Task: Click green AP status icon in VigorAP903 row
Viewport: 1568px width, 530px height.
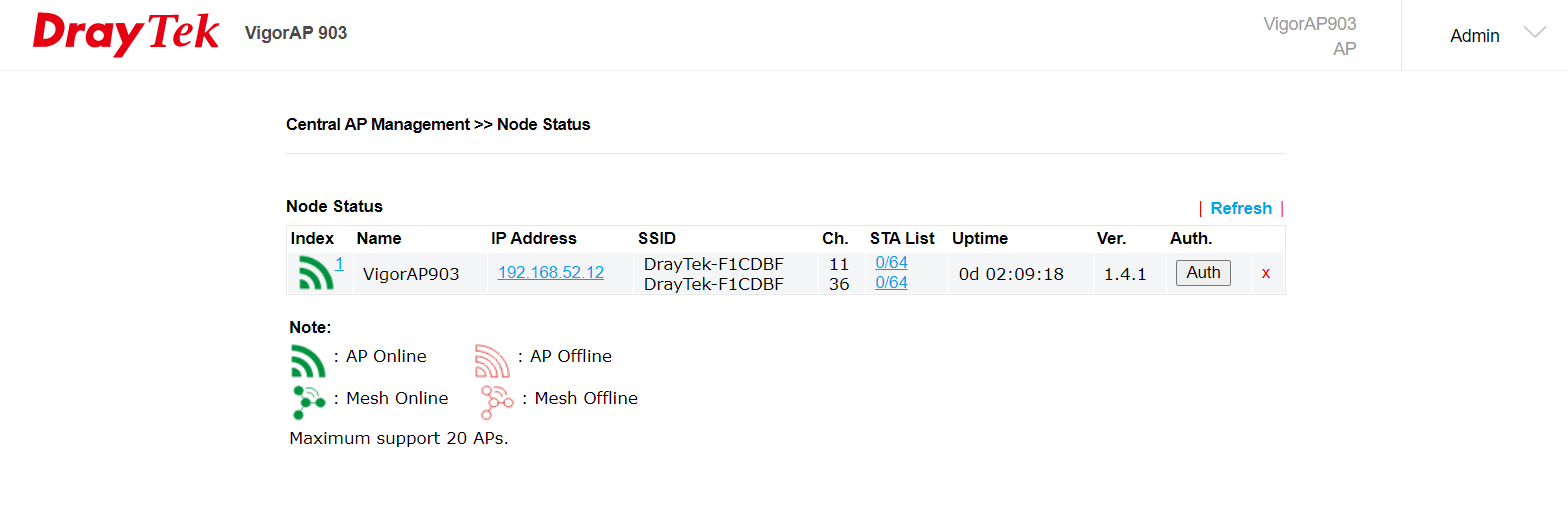Action: coord(316,273)
